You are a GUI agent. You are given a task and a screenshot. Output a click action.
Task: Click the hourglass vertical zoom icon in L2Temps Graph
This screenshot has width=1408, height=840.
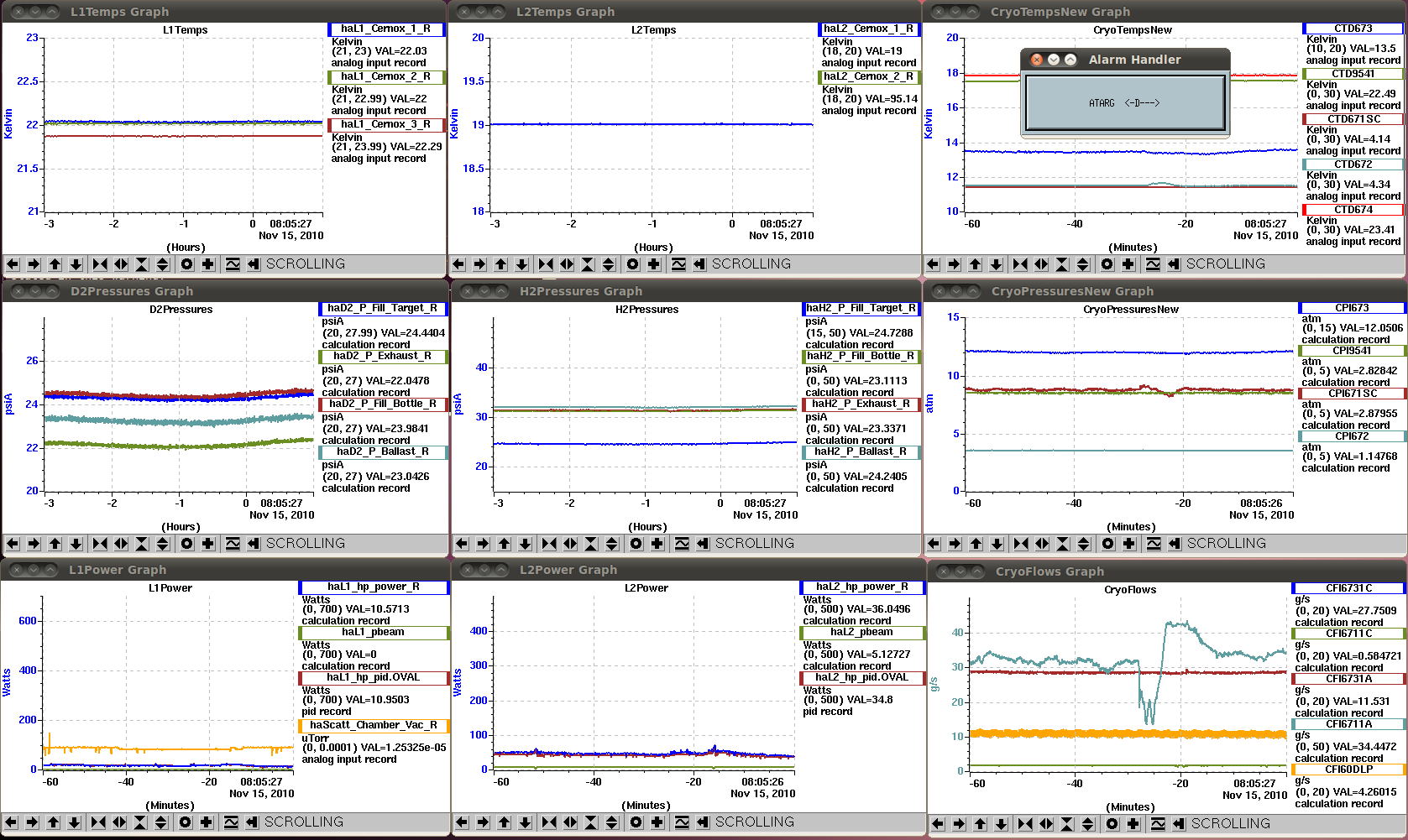click(588, 264)
